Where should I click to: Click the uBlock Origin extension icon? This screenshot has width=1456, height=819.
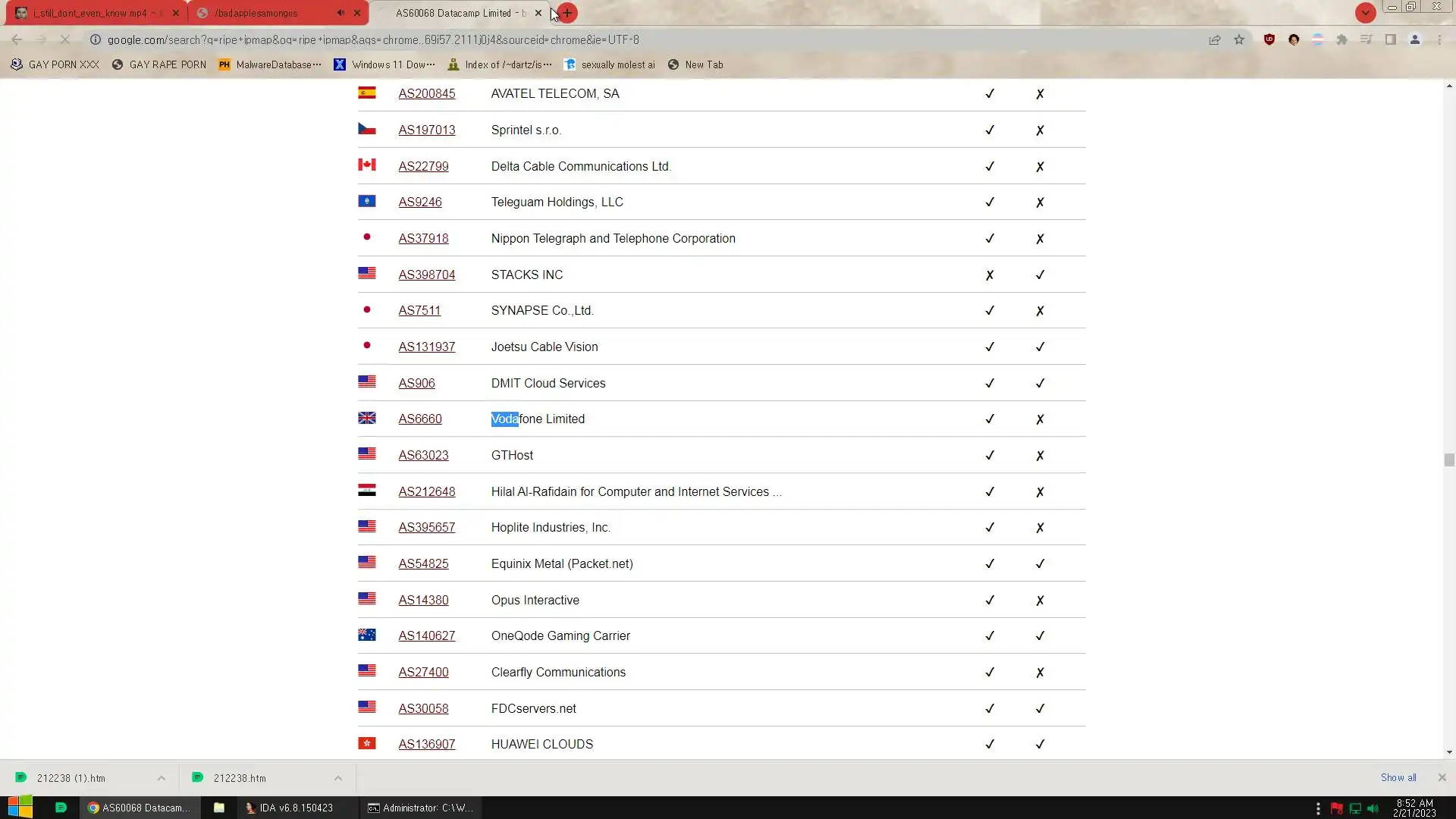coord(1269,39)
